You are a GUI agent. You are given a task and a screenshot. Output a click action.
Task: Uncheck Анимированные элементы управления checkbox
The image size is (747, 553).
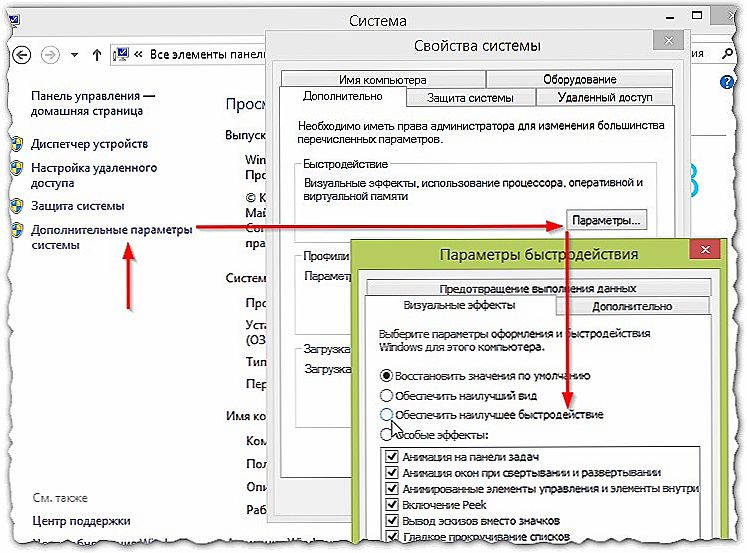[392, 489]
